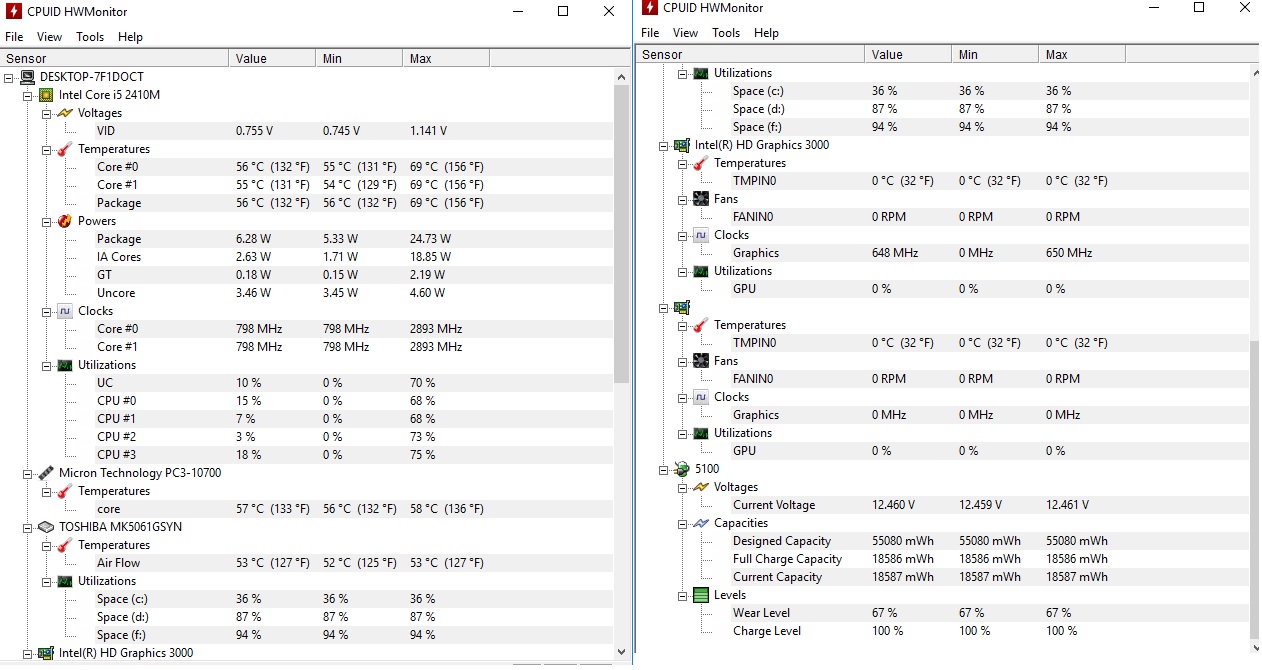Collapse the Powers section in left window

[x=46, y=221]
